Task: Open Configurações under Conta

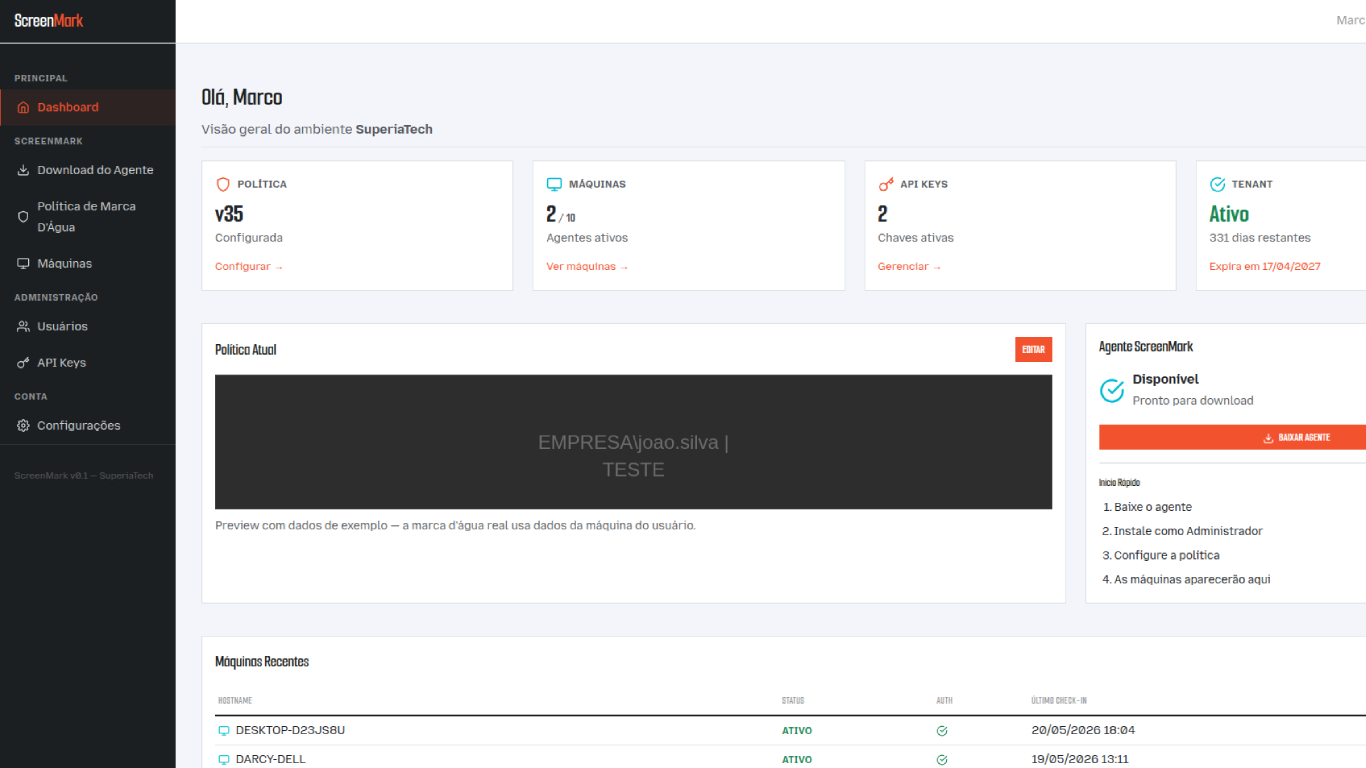Action: click(88, 426)
